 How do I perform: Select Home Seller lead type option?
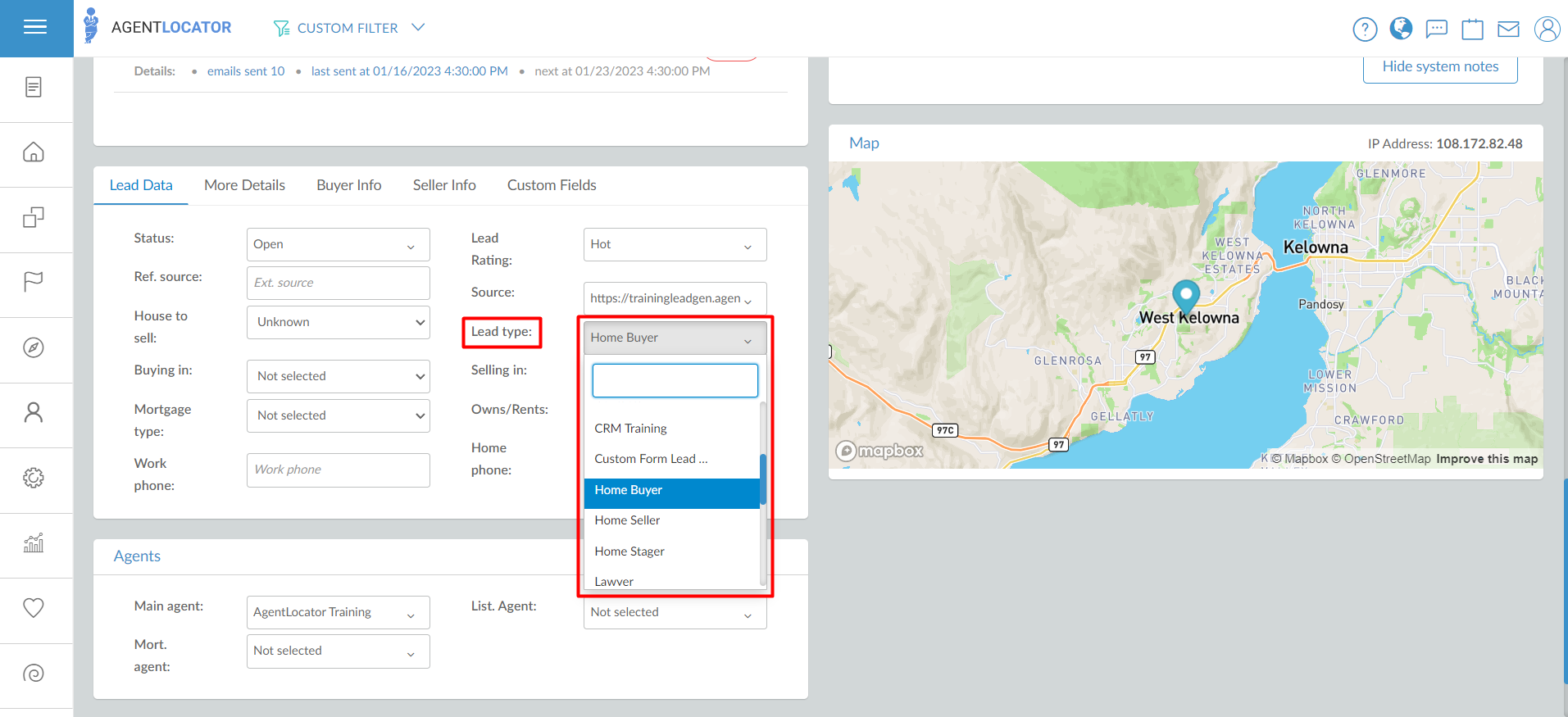pos(672,520)
